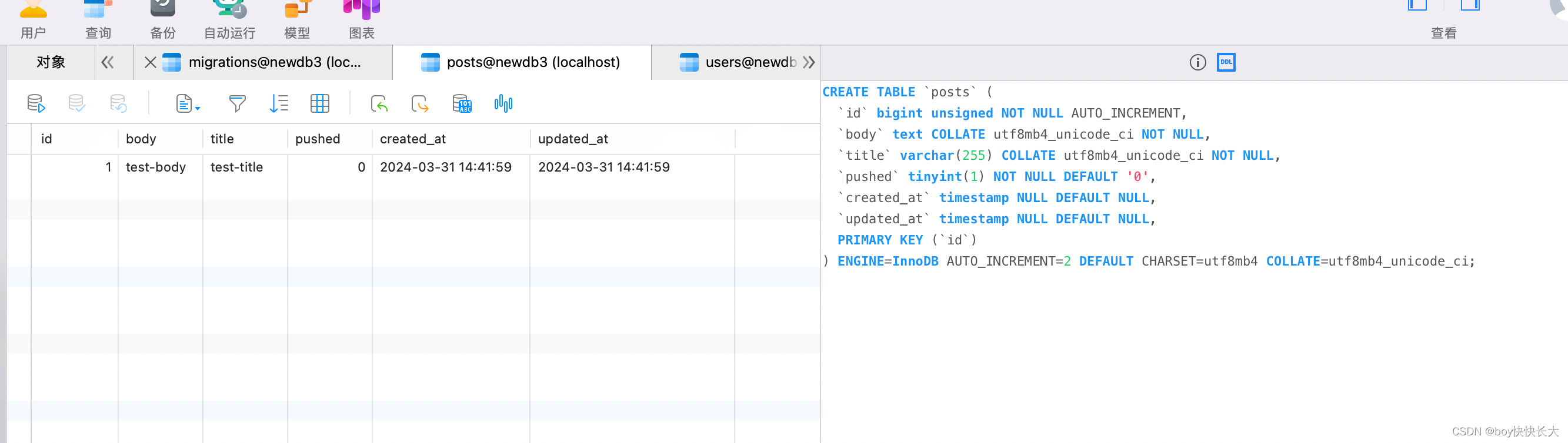1568x443 pixels.
Task: Click the pushed column header
Action: coord(330,139)
